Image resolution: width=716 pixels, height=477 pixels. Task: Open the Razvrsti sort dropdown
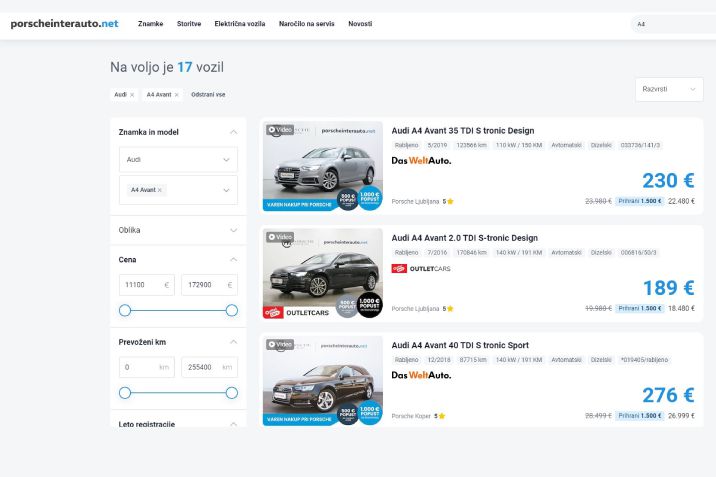(669, 89)
